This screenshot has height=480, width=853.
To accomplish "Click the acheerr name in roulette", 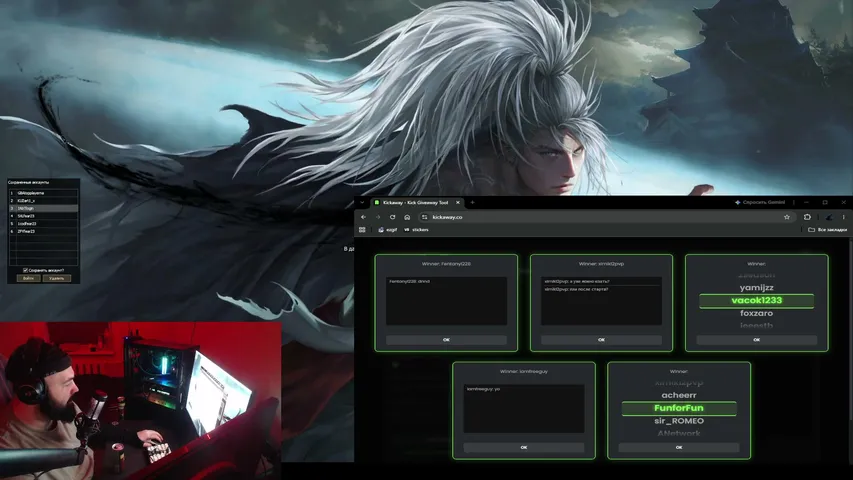I will click(x=679, y=395).
